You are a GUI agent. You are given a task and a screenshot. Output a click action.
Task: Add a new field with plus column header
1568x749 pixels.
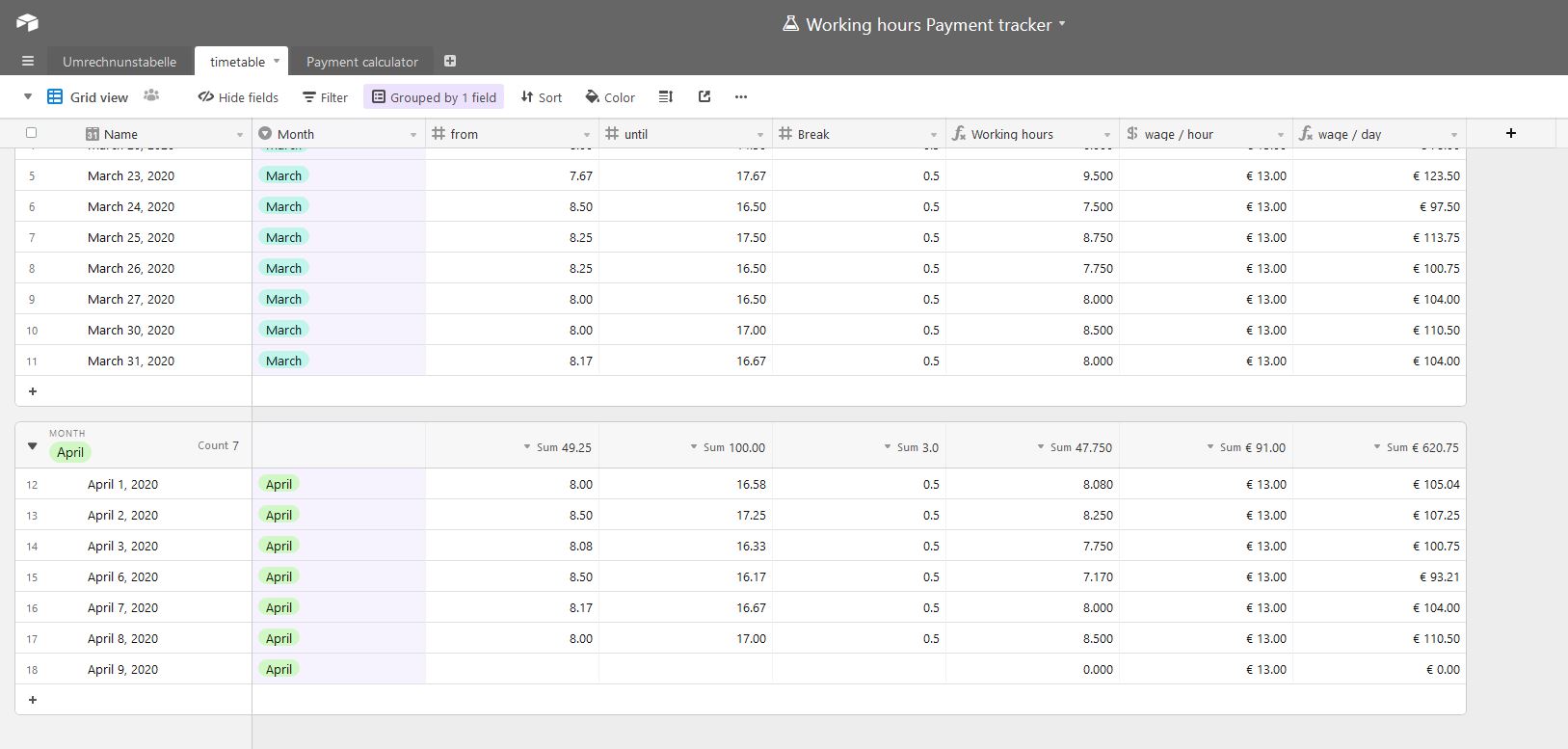[x=1510, y=133]
